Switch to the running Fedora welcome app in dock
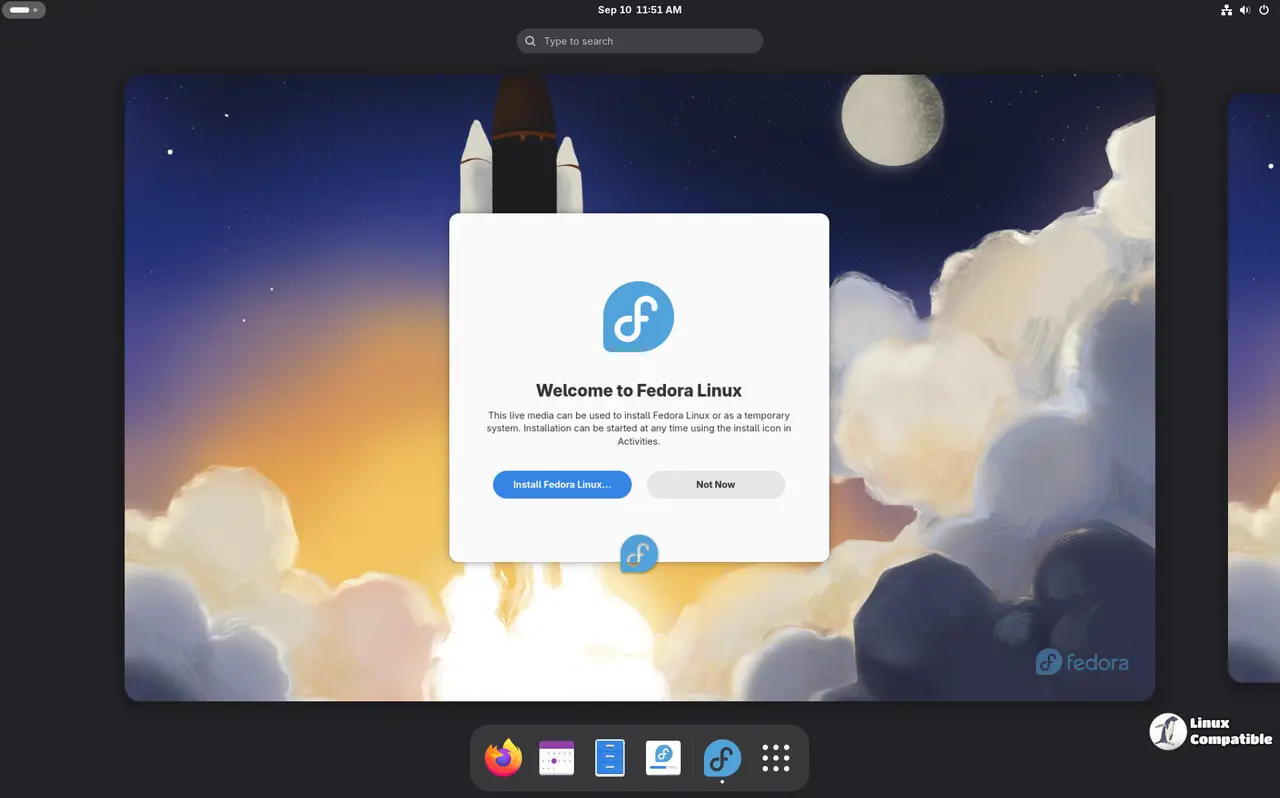Screen dimensions: 1280x798 point(722,758)
